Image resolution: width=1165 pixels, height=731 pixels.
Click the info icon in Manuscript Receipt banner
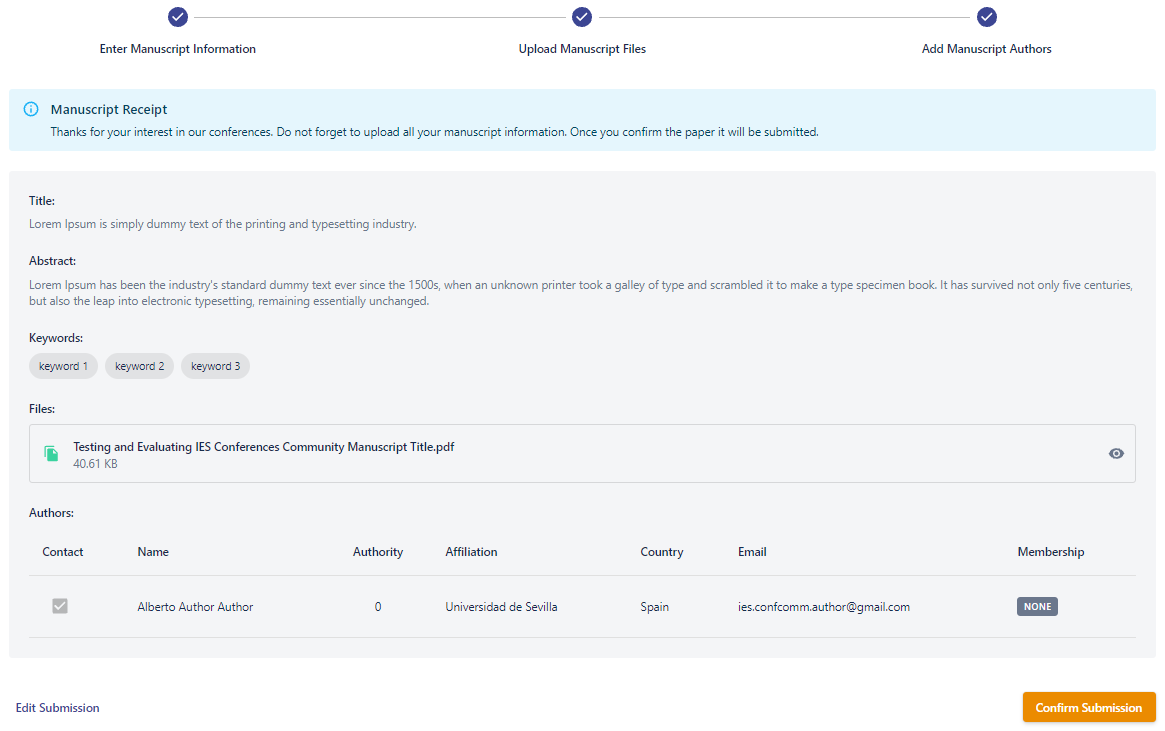[x=31, y=109]
